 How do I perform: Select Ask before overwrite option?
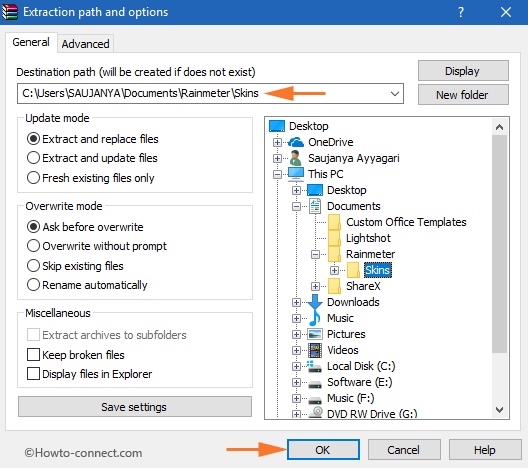pyautogui.click(x=85, y=227)
